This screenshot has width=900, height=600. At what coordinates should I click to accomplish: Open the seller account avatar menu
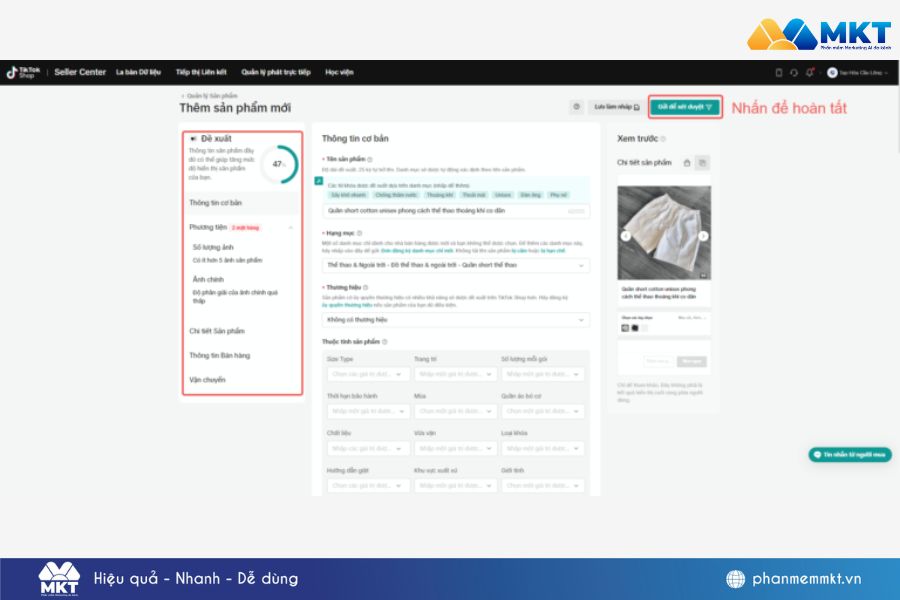(857, 73)
